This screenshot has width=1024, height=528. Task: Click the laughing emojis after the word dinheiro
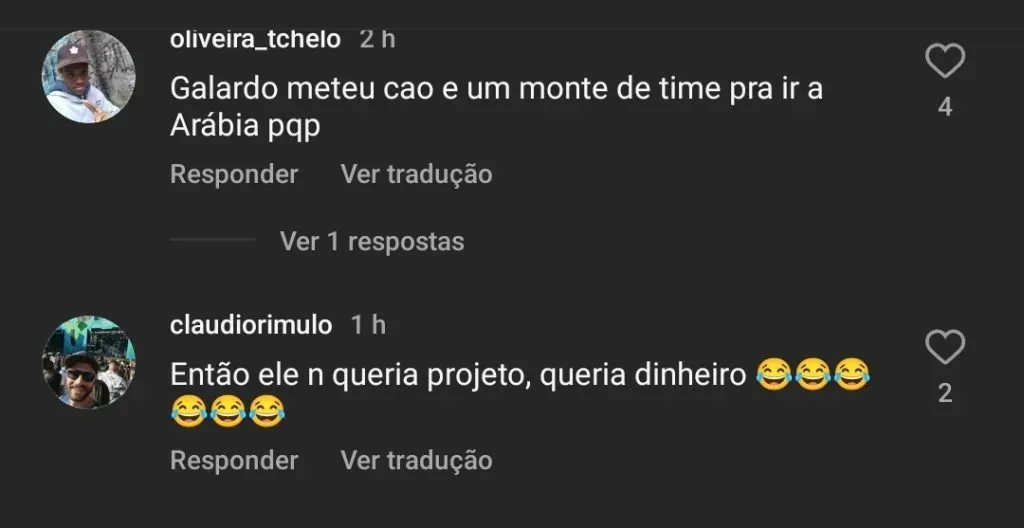point(813,375)
